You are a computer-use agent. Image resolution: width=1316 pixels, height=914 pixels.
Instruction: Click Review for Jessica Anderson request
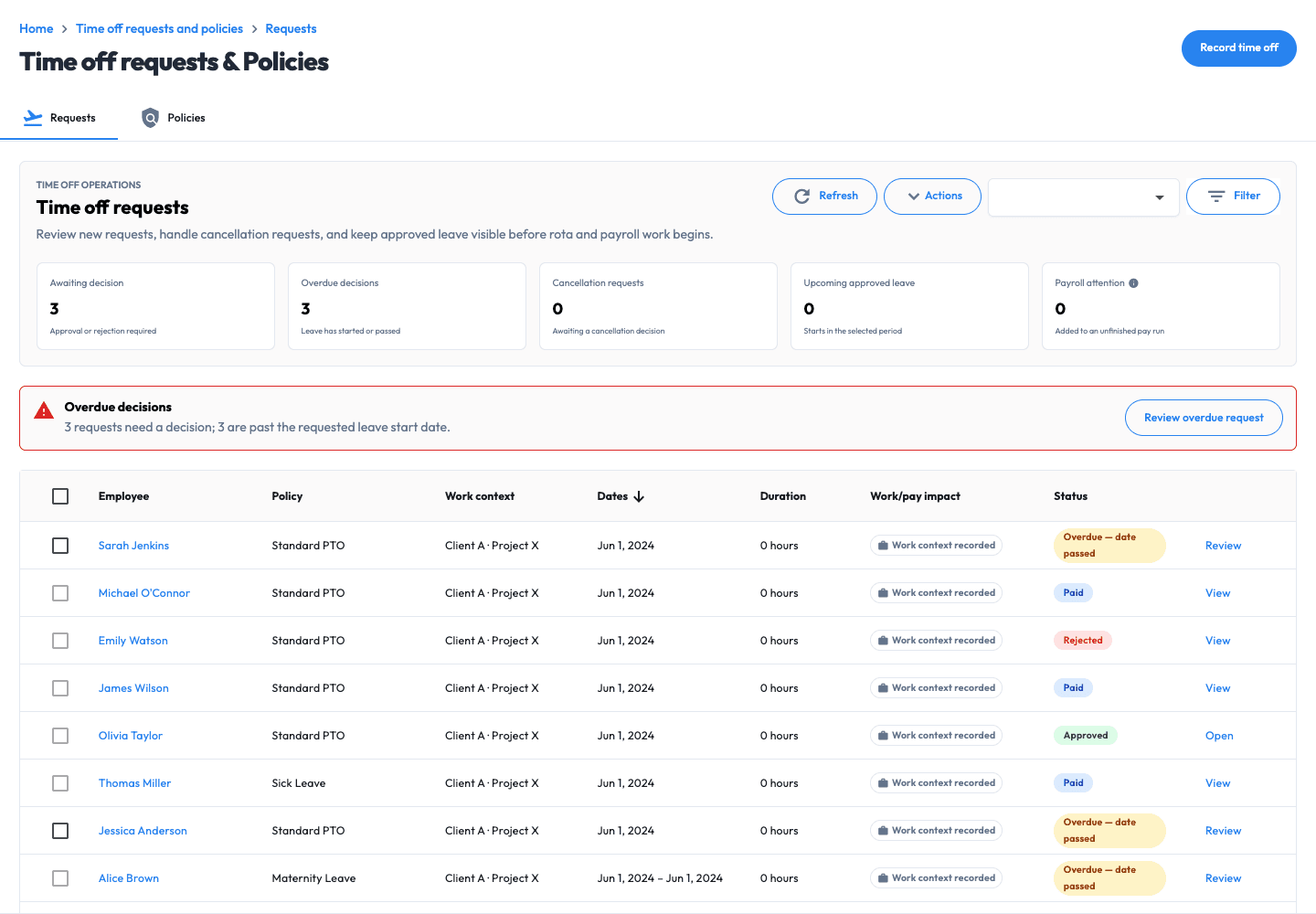click(1223, 831)
